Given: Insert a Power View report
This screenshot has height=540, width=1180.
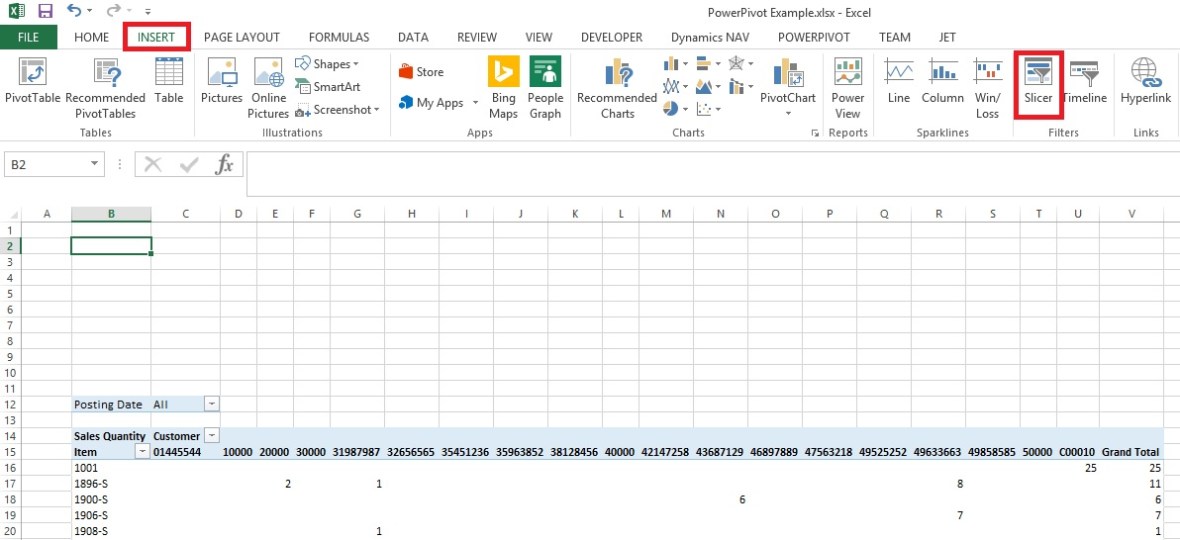Looking at the screenshot, I should click(847, 88).
